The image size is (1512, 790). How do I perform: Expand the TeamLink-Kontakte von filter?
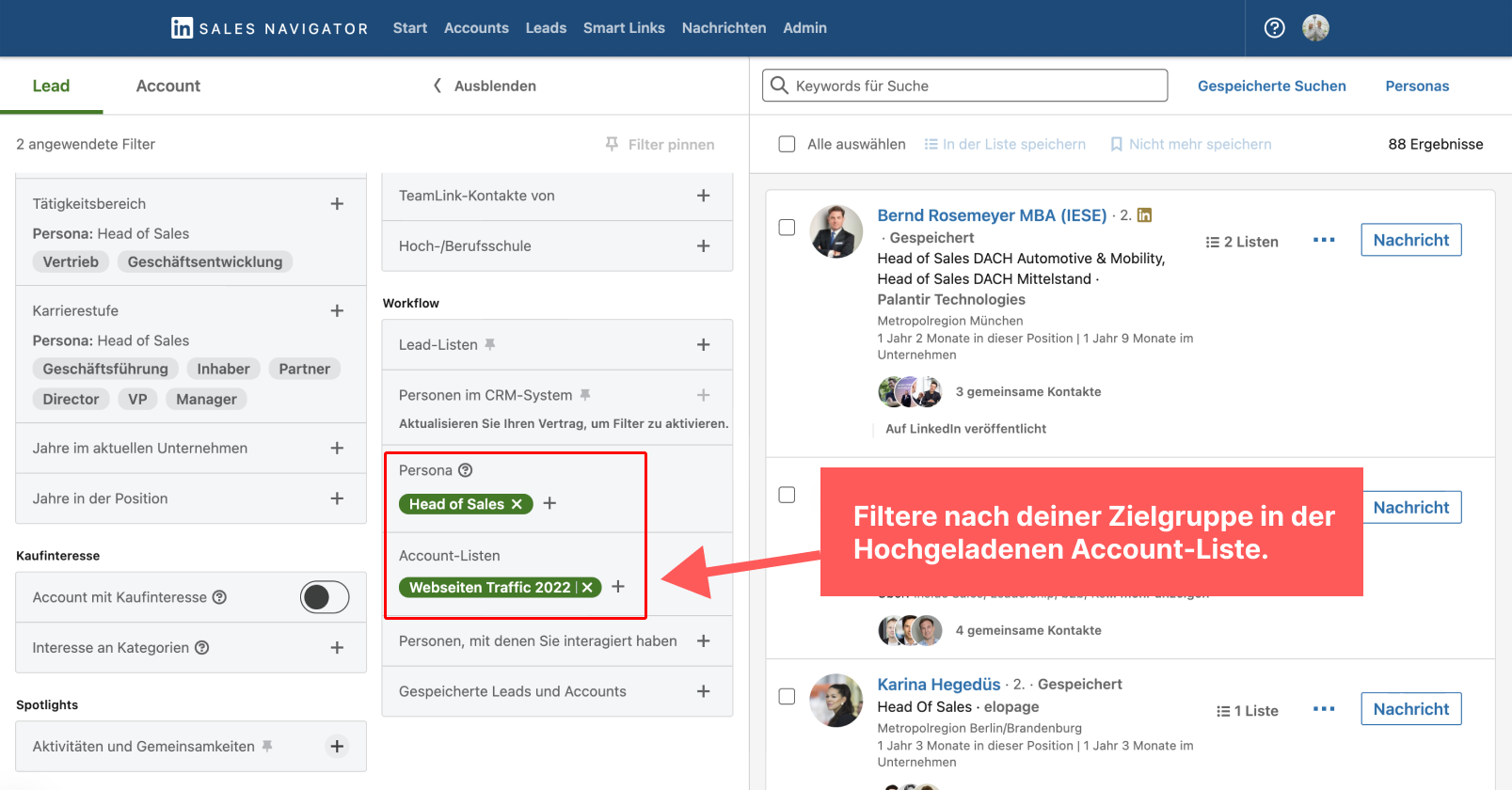tap(703, 196)
